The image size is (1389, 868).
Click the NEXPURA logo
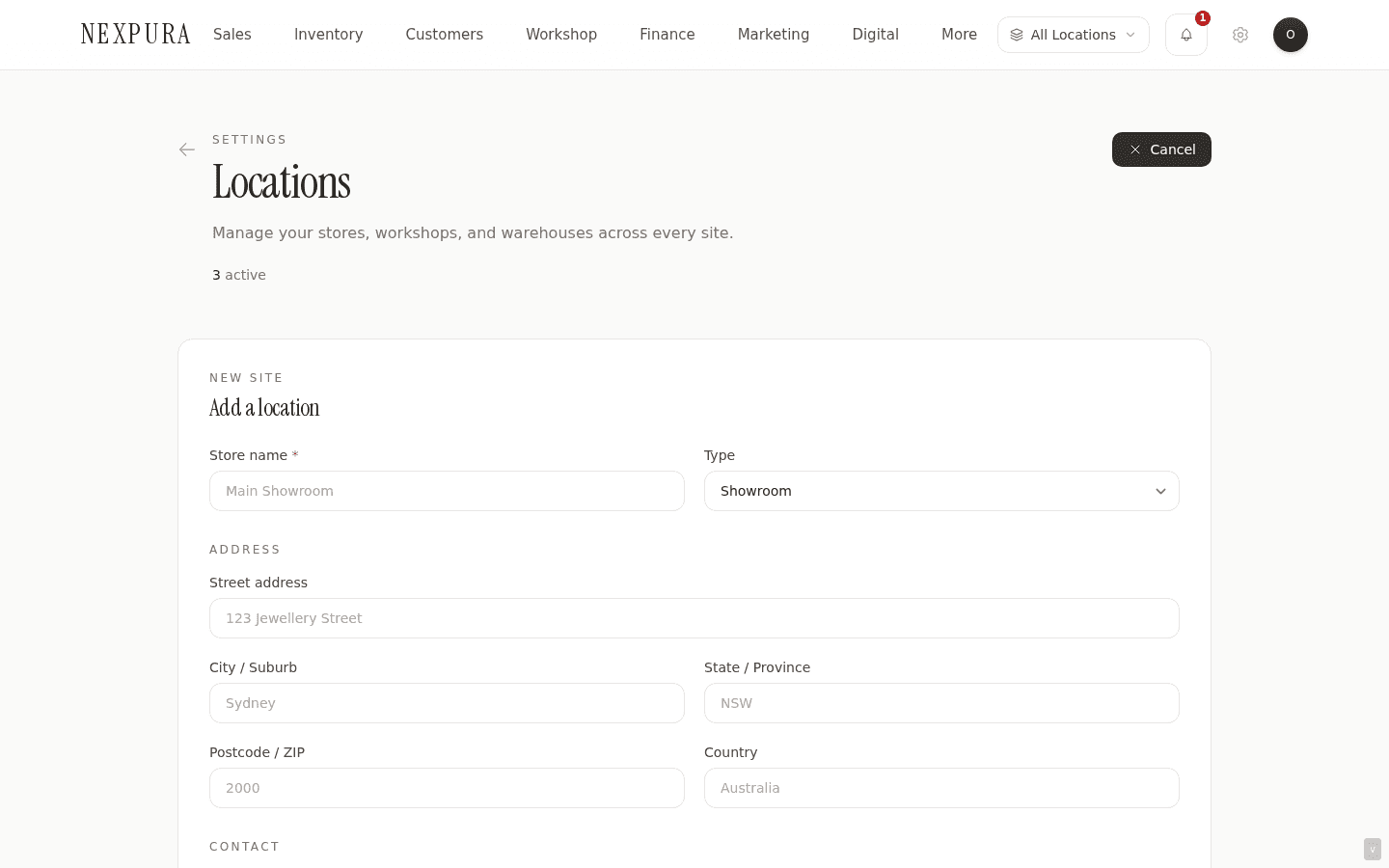[136, 35]
